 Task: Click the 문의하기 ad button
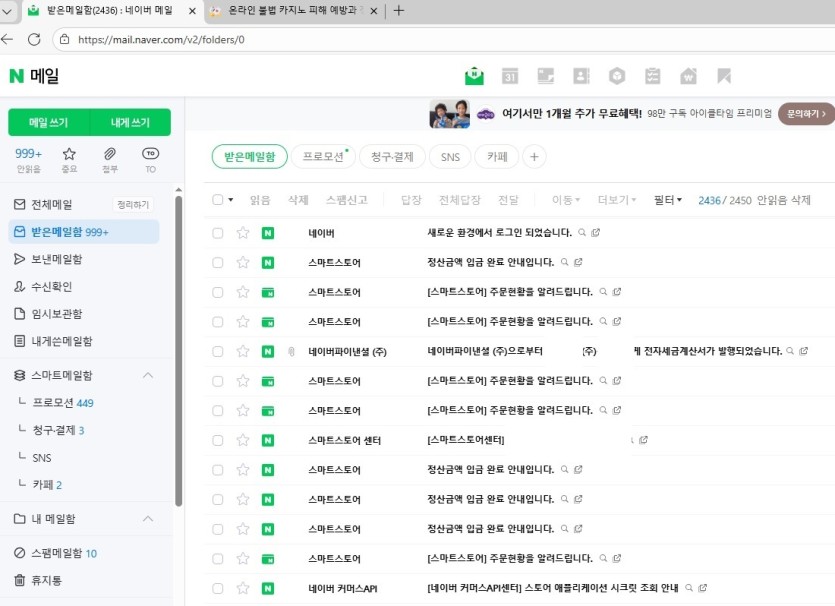click(806, 113)
